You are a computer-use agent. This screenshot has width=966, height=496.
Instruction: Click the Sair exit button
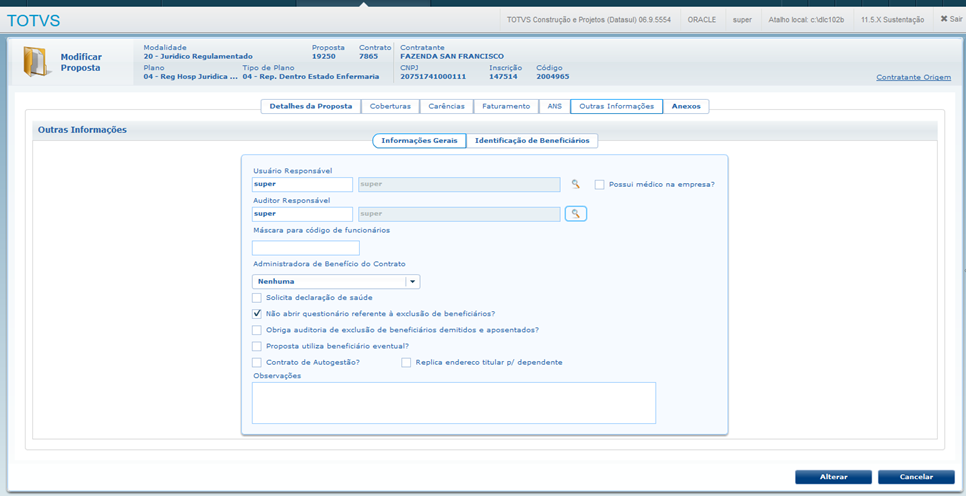(x=951, y=20)
